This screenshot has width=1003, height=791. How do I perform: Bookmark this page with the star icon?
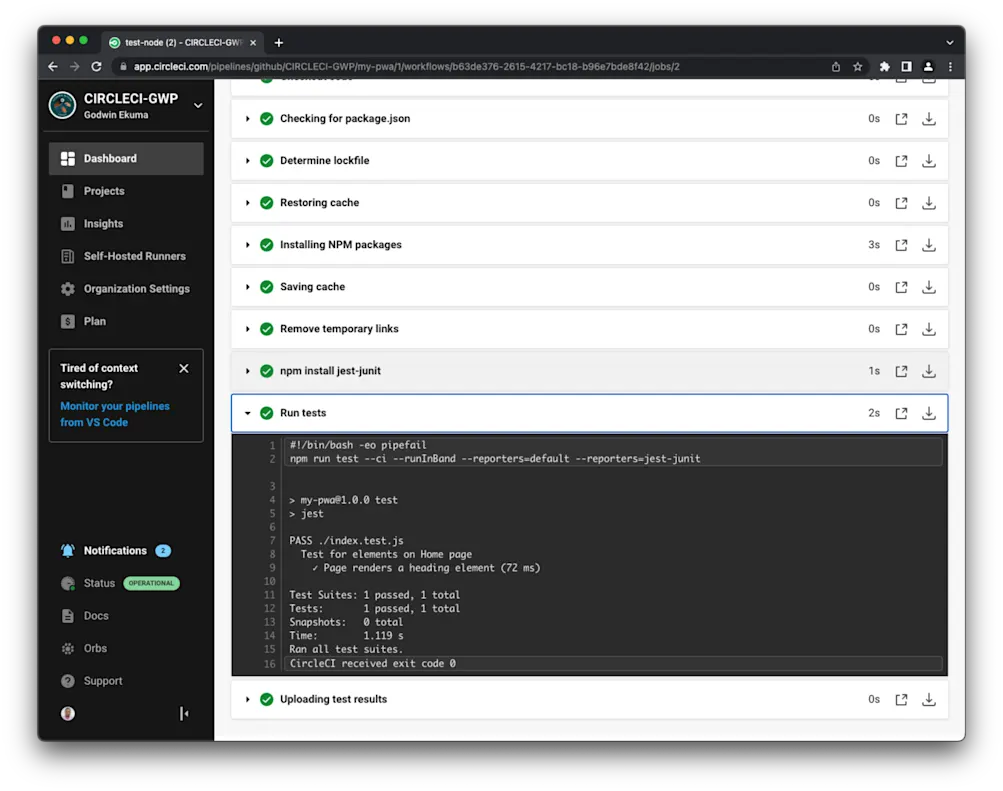(x=858, y=67)
